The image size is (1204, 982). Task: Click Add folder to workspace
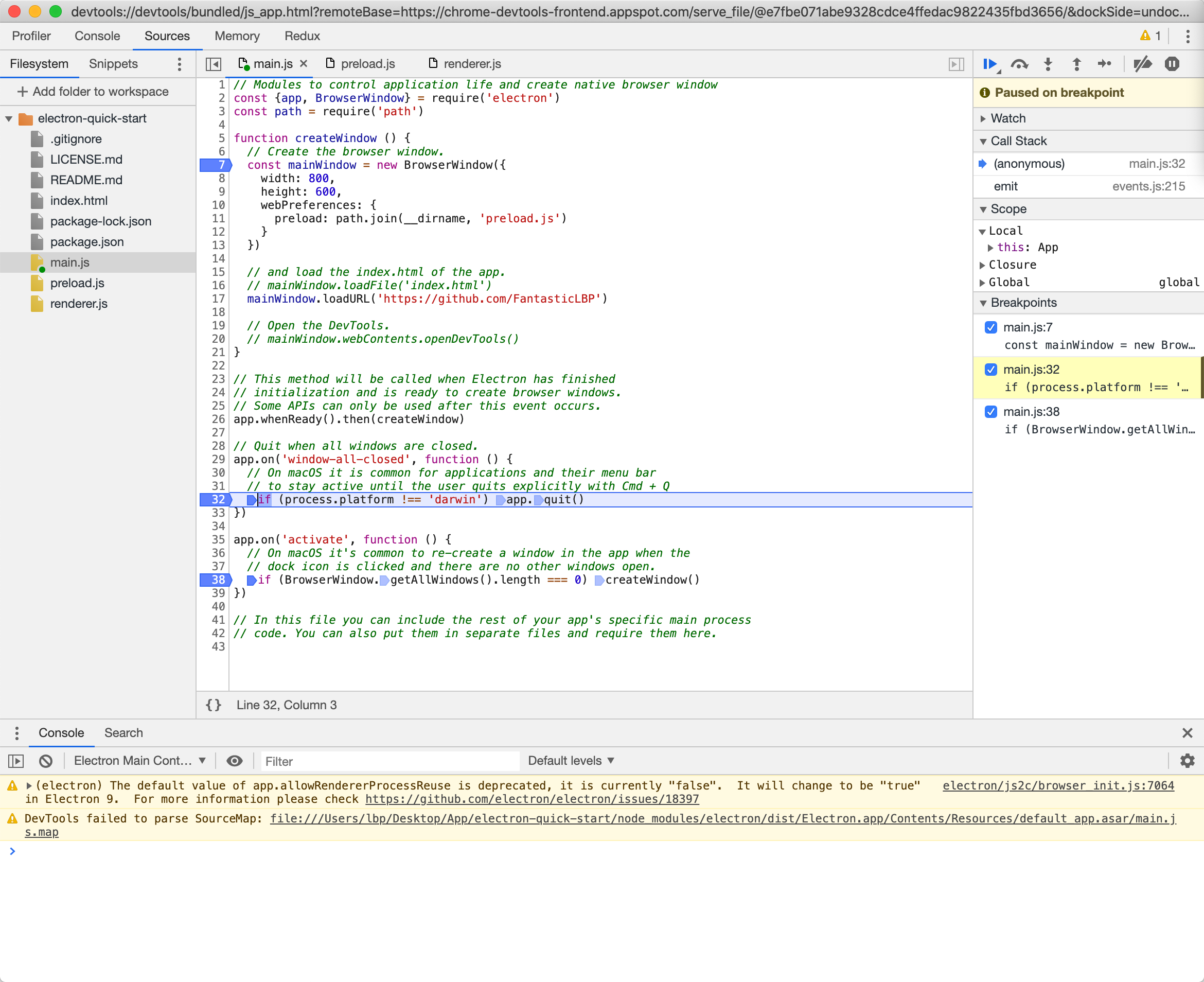coord(93,92)
